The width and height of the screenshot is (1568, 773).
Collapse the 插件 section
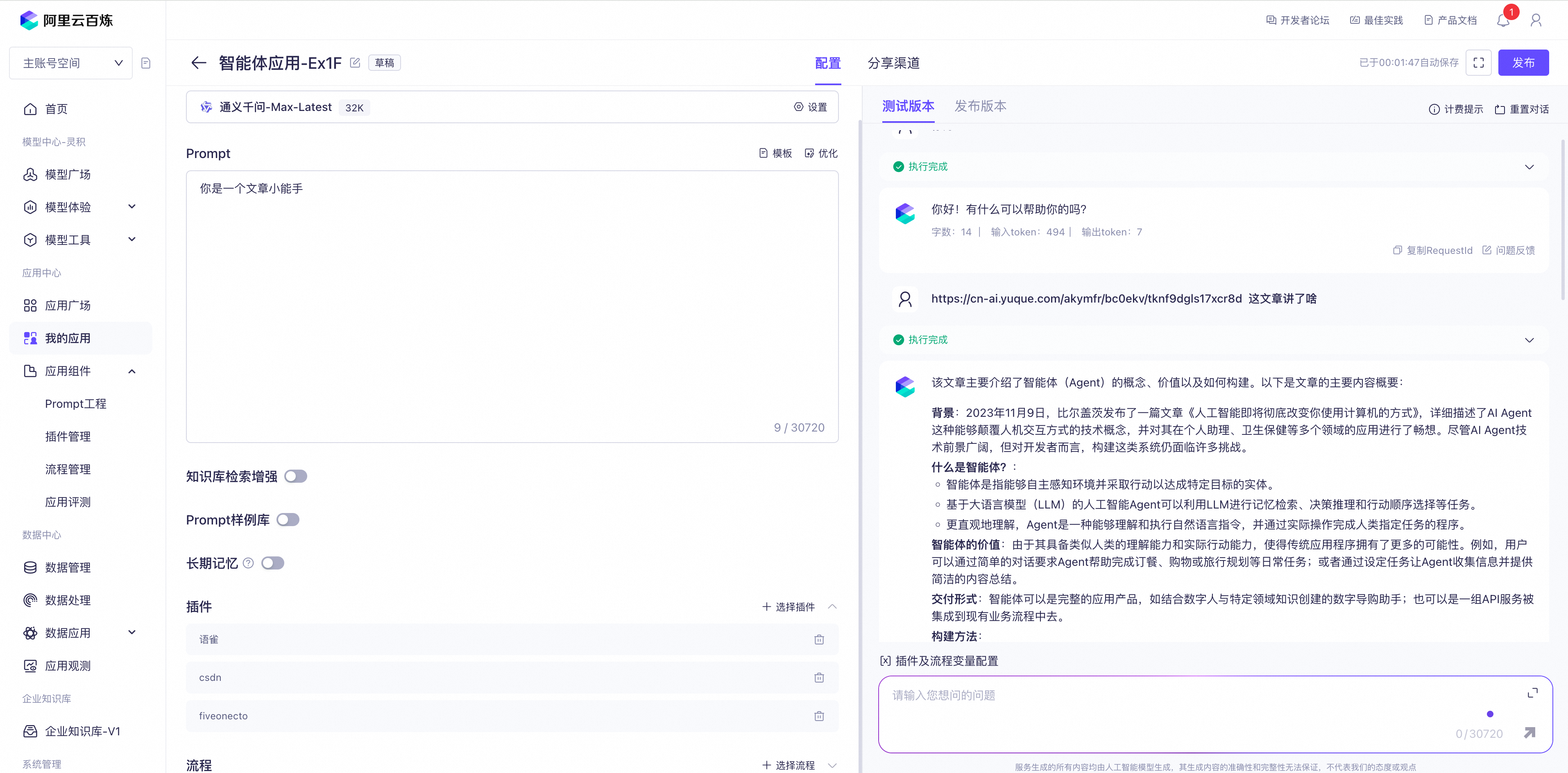coord(832,606)
